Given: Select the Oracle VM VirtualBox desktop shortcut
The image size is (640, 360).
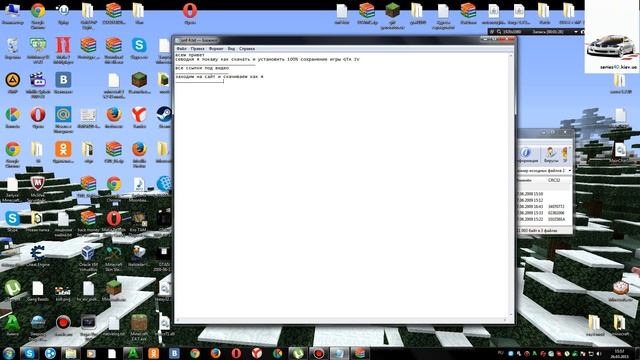Looking at the screenshot, I should [x=88, y=258].
